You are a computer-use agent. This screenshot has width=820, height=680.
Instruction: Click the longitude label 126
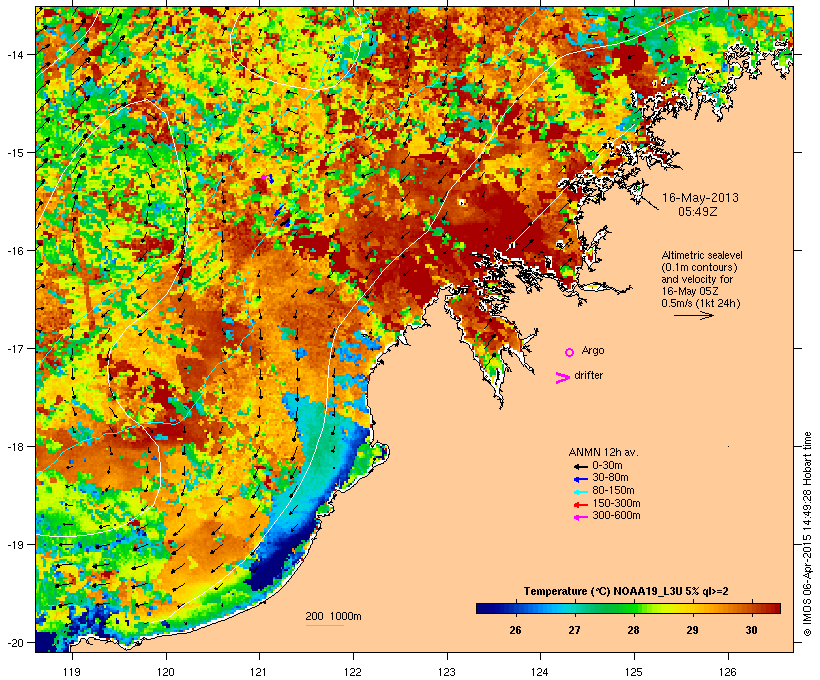728,672
